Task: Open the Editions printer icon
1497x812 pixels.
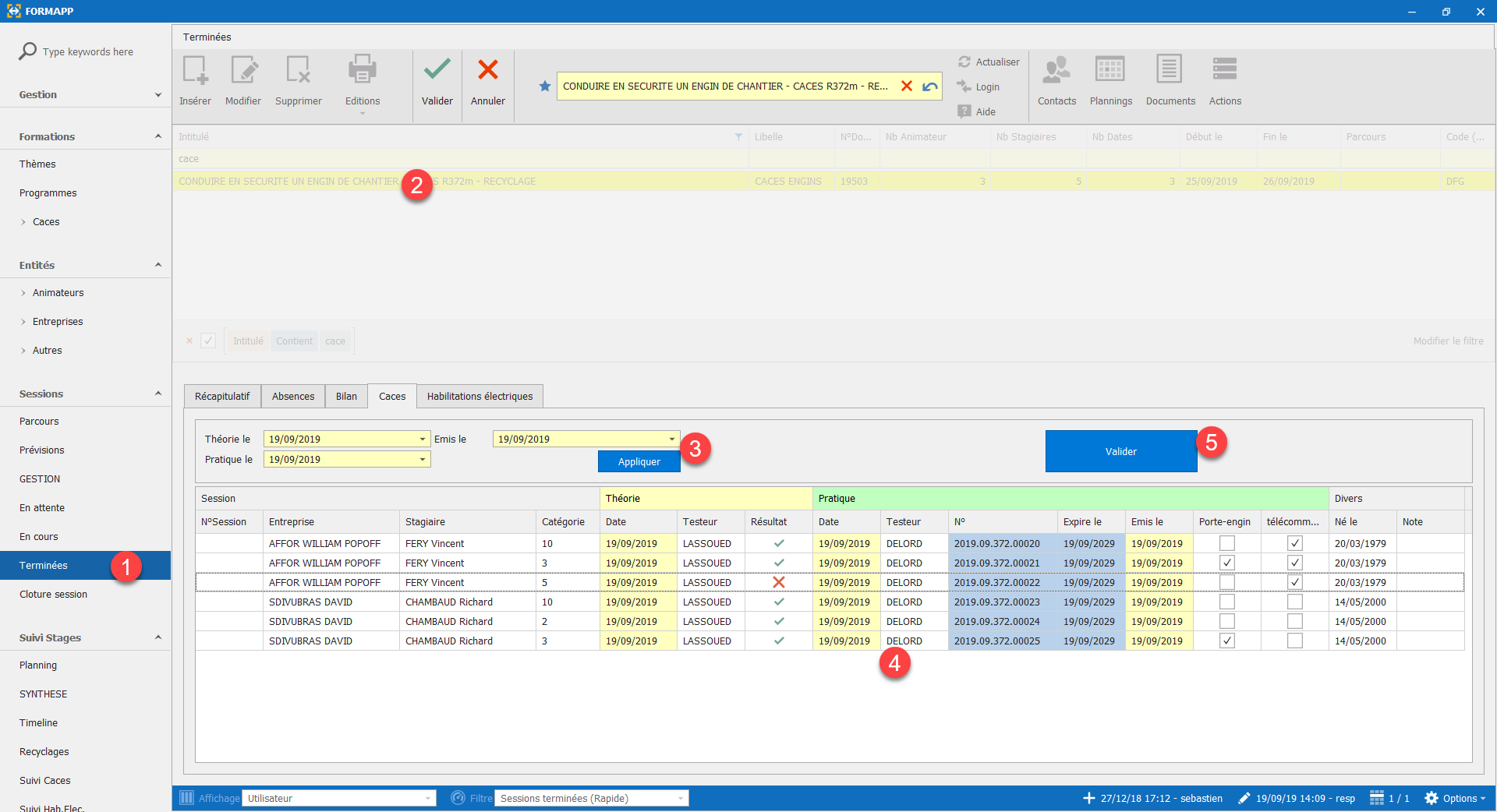Action: [x=363, y=70]
